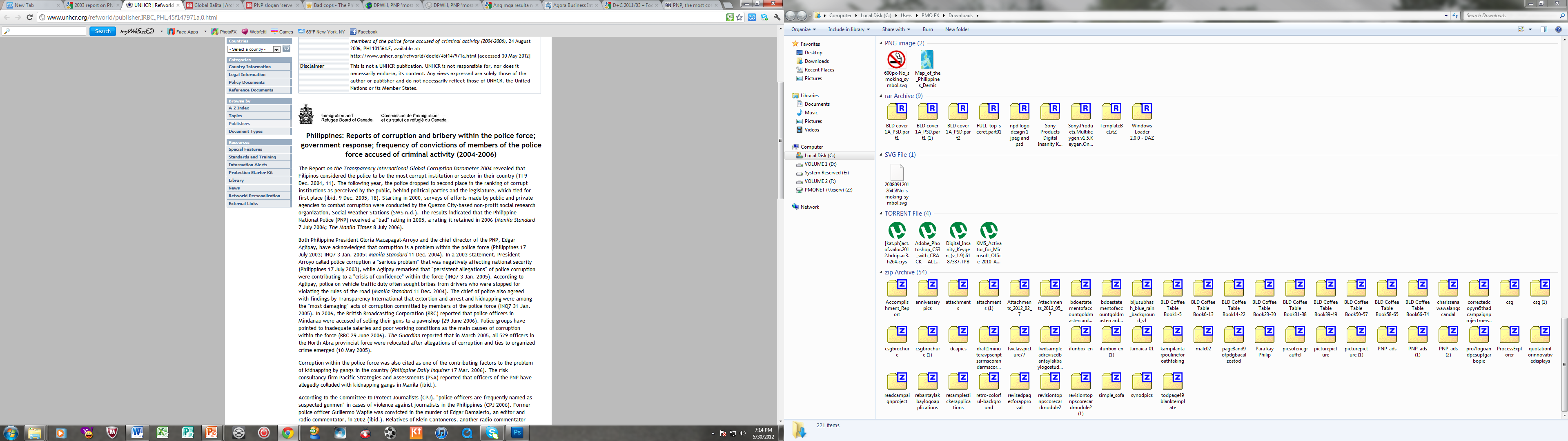Select the Jamaica_01 zip archive
1568x441 pixels.
tap(1142, 339)
